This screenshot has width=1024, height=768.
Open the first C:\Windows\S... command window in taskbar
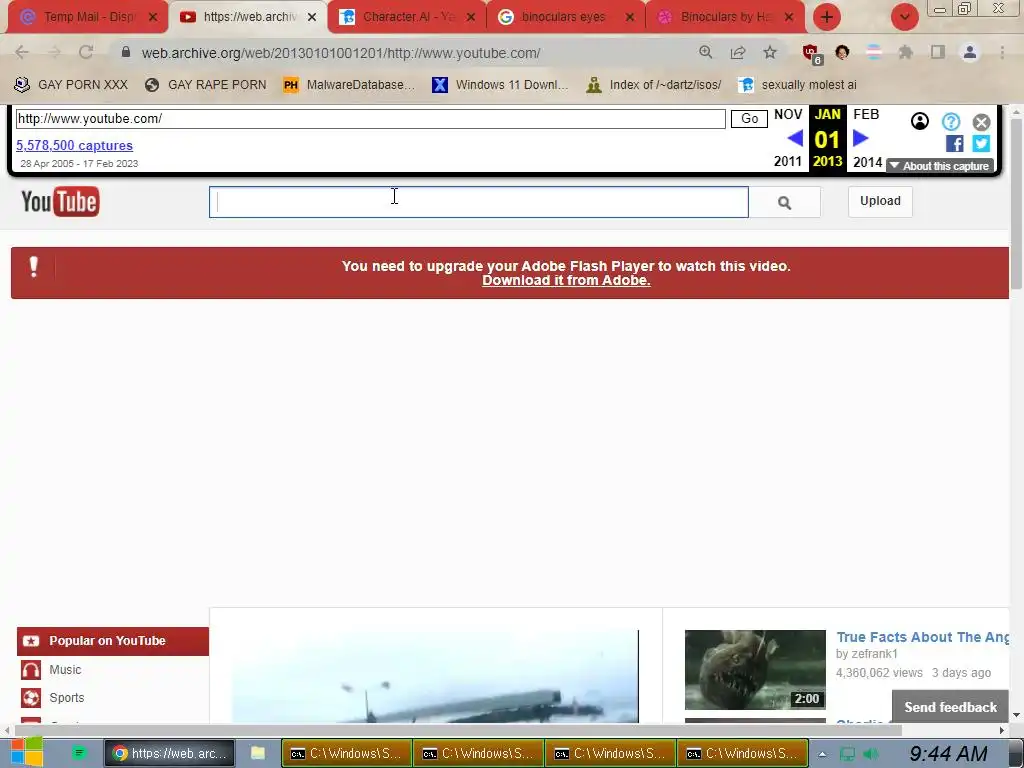(x=347, y=753)
